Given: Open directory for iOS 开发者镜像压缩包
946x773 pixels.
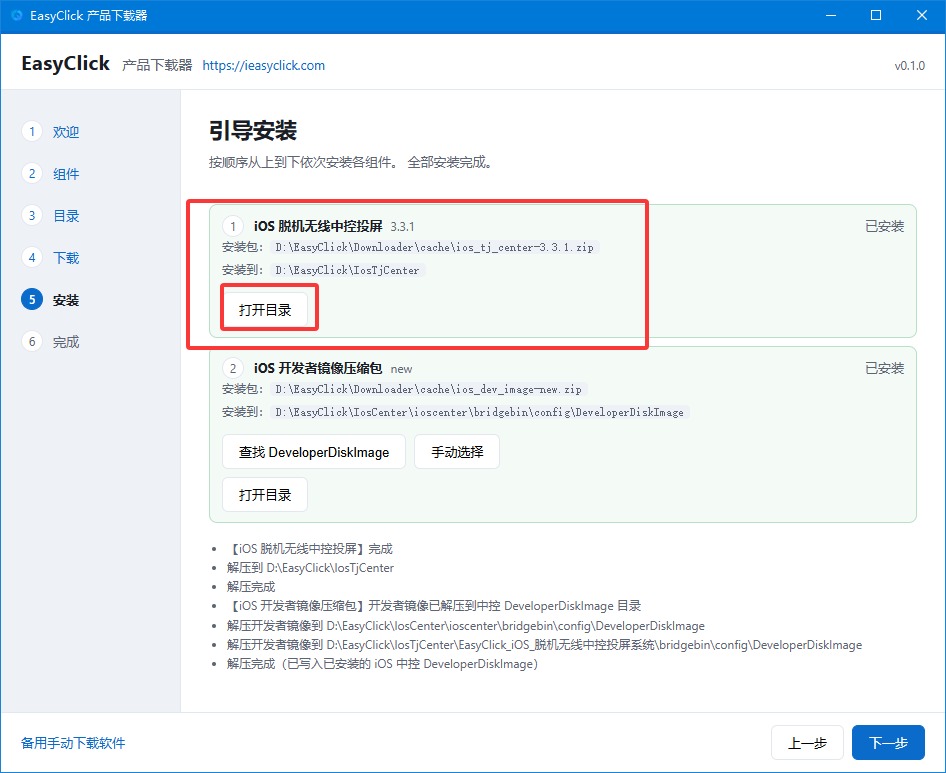Looking at the screenshot, I should pos(265,495).
